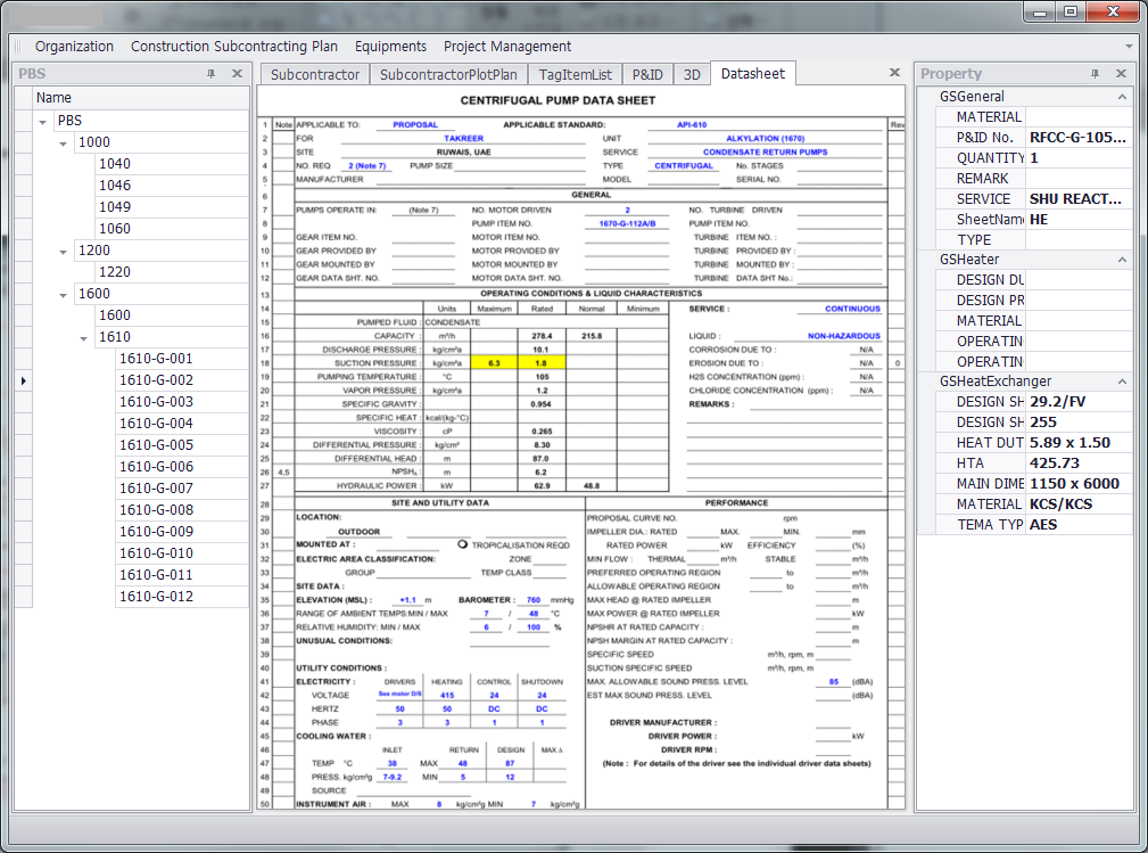Close the Datasheet document tab area

coord(895,72)
